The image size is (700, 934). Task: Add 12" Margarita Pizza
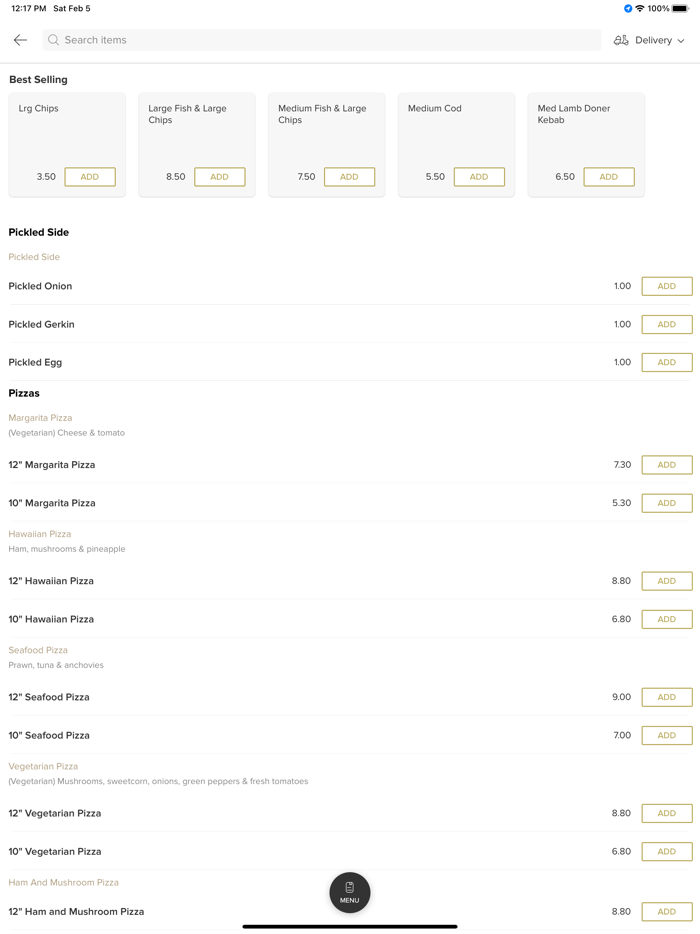[x=666, y=465]
